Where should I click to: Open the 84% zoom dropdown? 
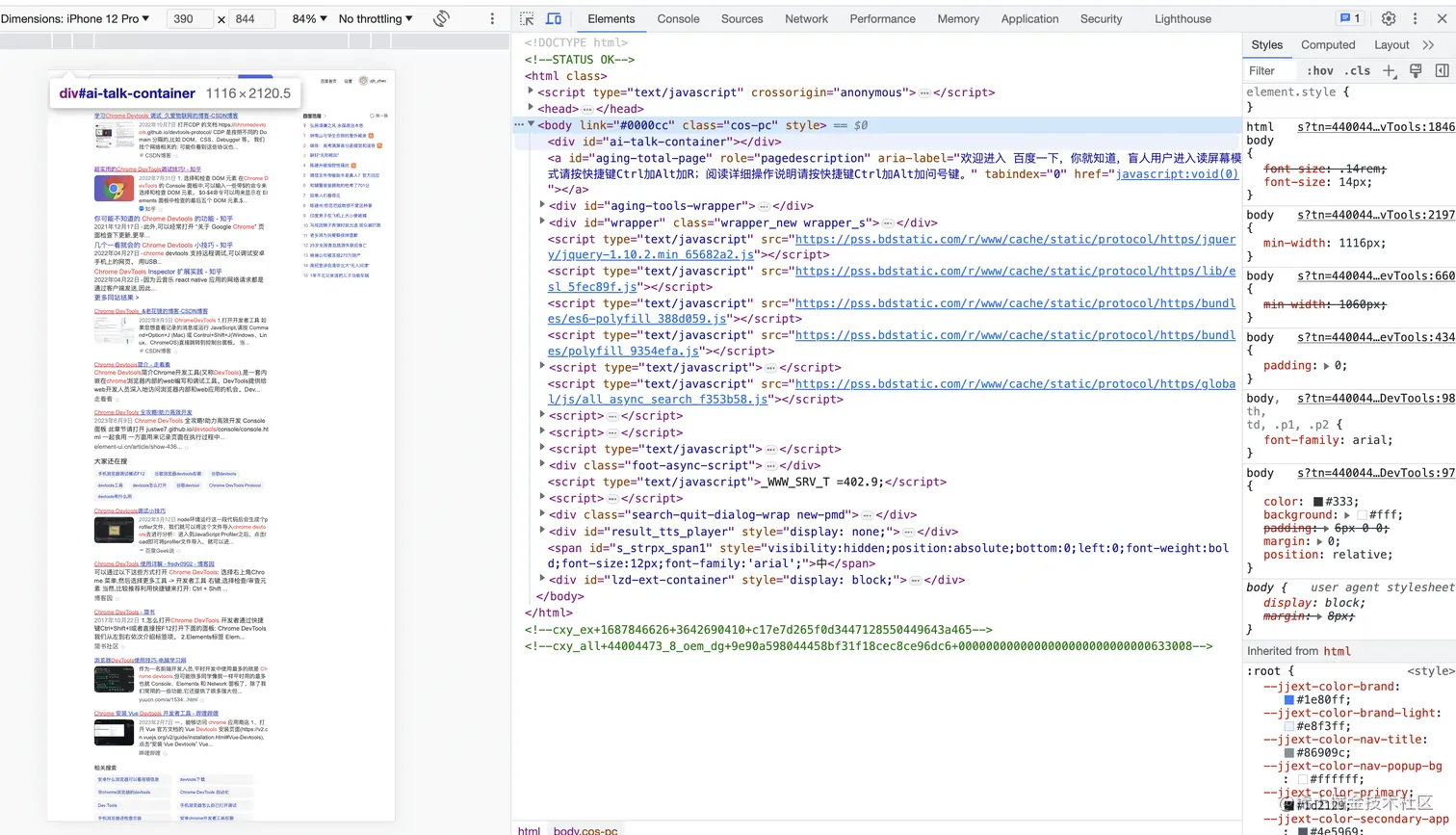click(x=309, y=18)
